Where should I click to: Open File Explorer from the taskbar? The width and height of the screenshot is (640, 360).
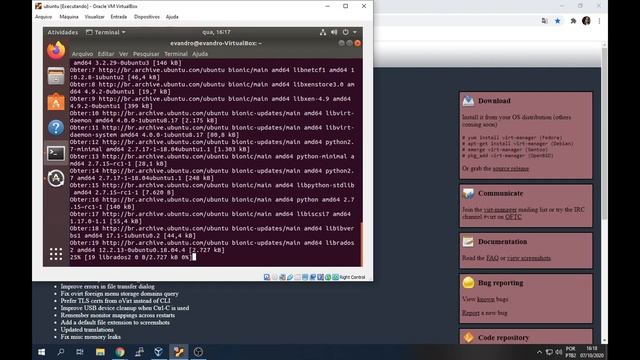click(x=100, y=352)
